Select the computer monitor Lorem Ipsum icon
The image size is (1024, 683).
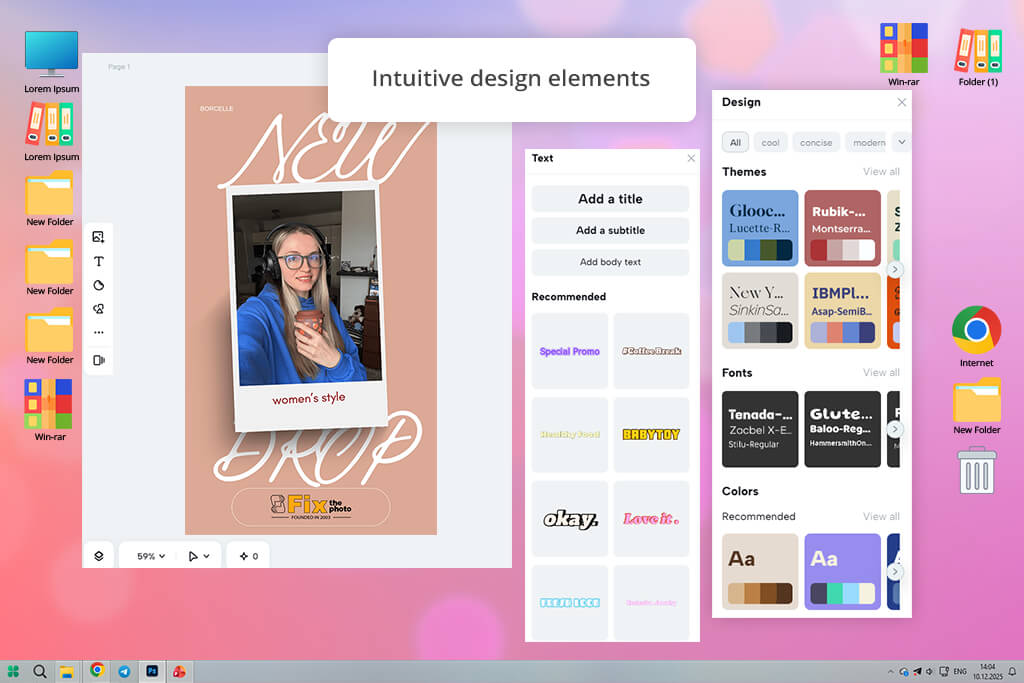(x=52, y=62)
